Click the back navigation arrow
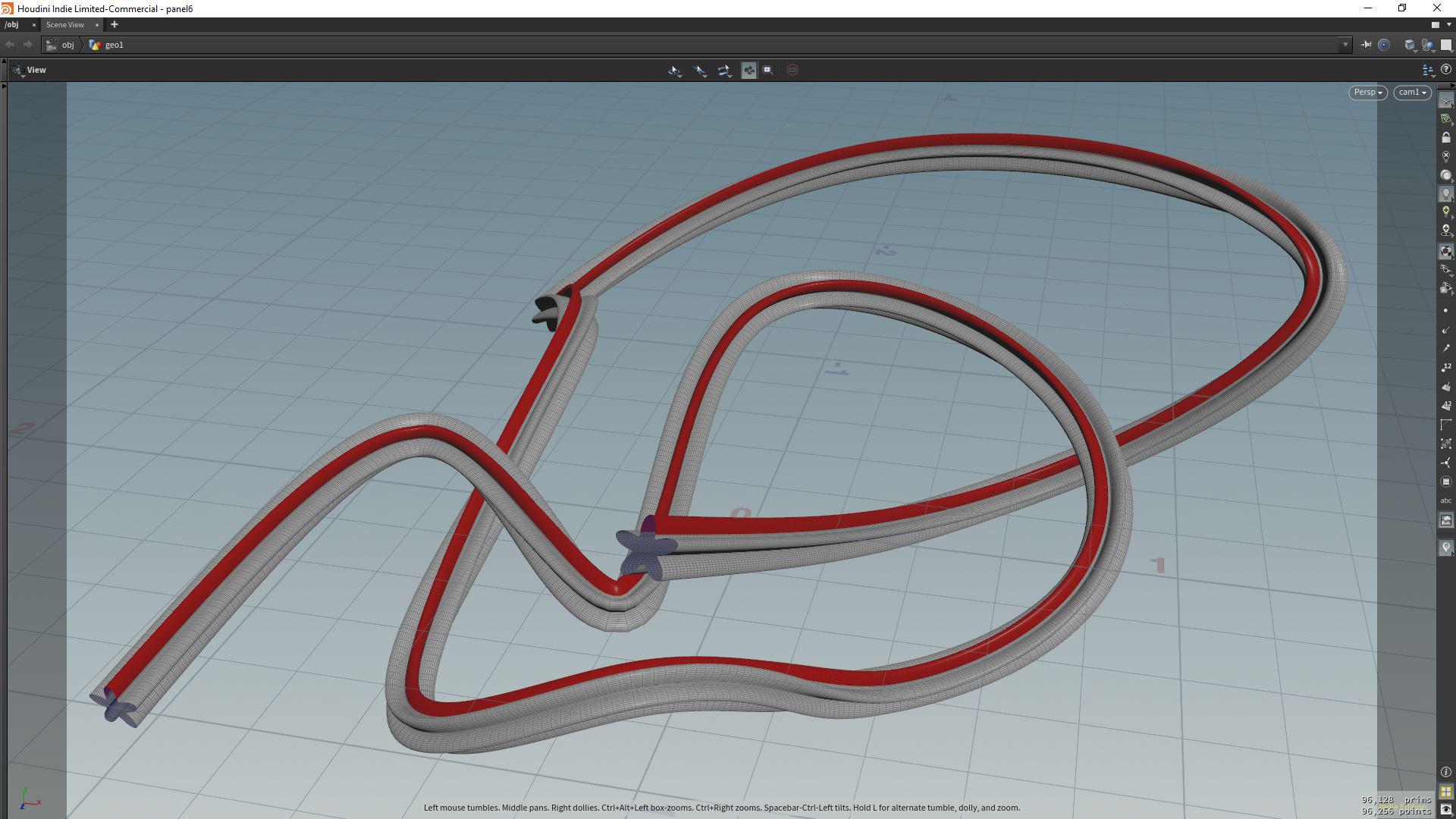The width and height of the screenshot is (1456, 819). tap(11, 45)
